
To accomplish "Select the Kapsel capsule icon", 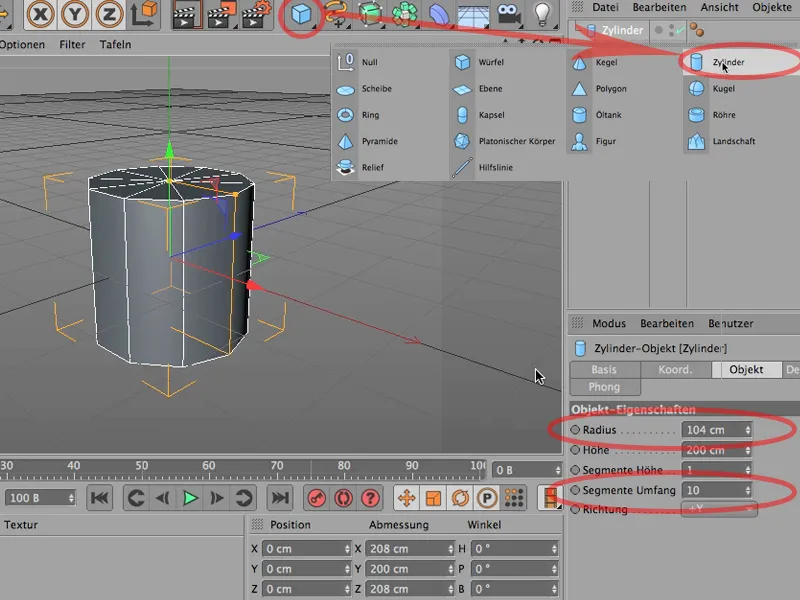I will pos(462,115).
